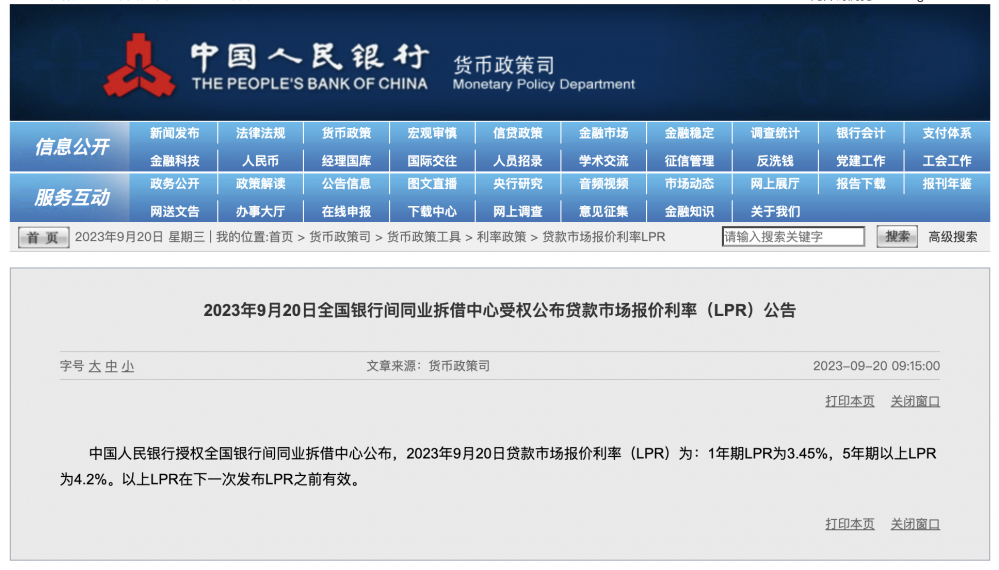Open 新闻发布 menu item
The width and height of the screenshot is (999, 570).
pyautogui.click(x=175, y=133)
